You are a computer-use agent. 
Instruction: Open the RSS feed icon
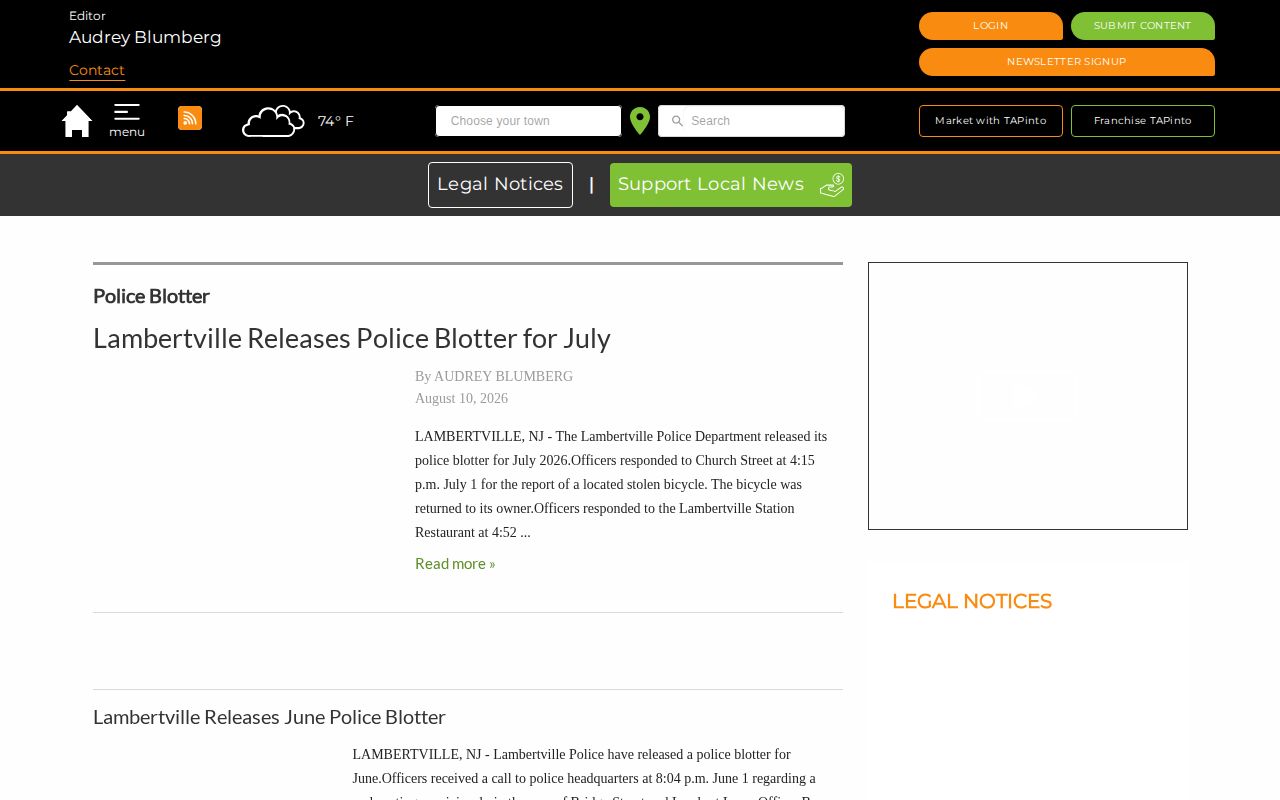190,118
